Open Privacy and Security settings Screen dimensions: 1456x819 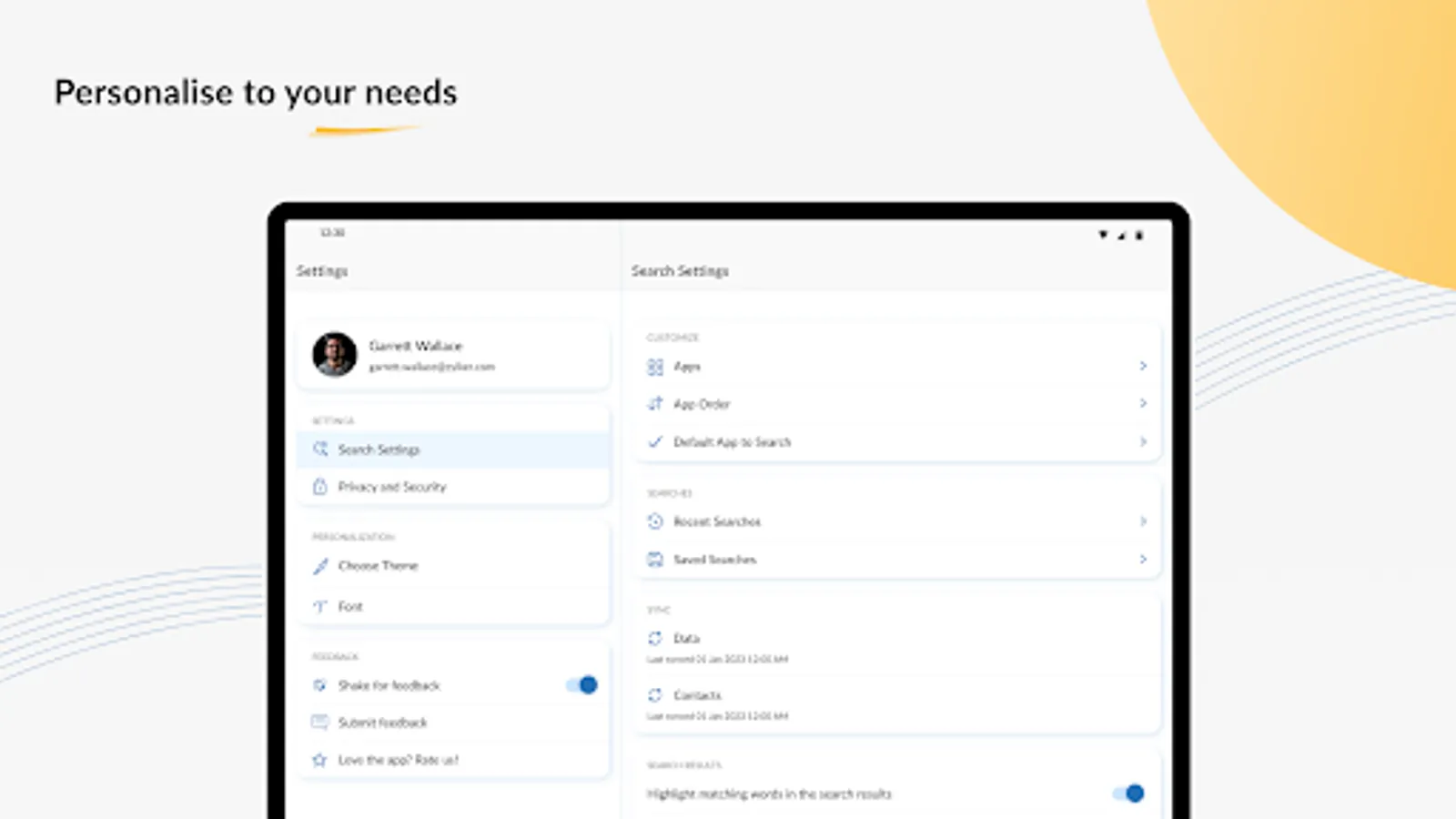point(453,487)
